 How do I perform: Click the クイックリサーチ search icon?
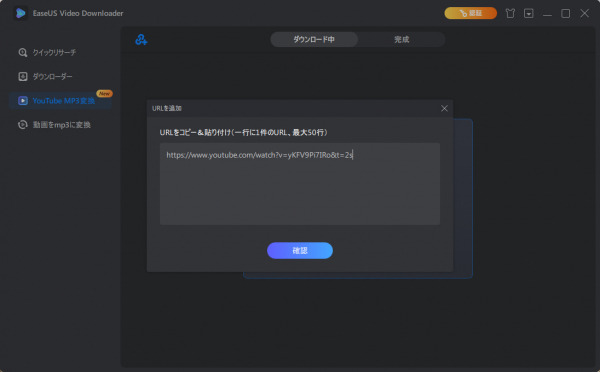point(23,52)
